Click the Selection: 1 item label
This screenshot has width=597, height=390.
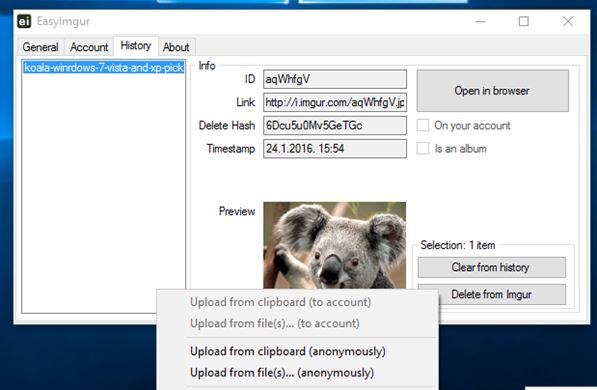pyautogui.click(x=458, y=245)
